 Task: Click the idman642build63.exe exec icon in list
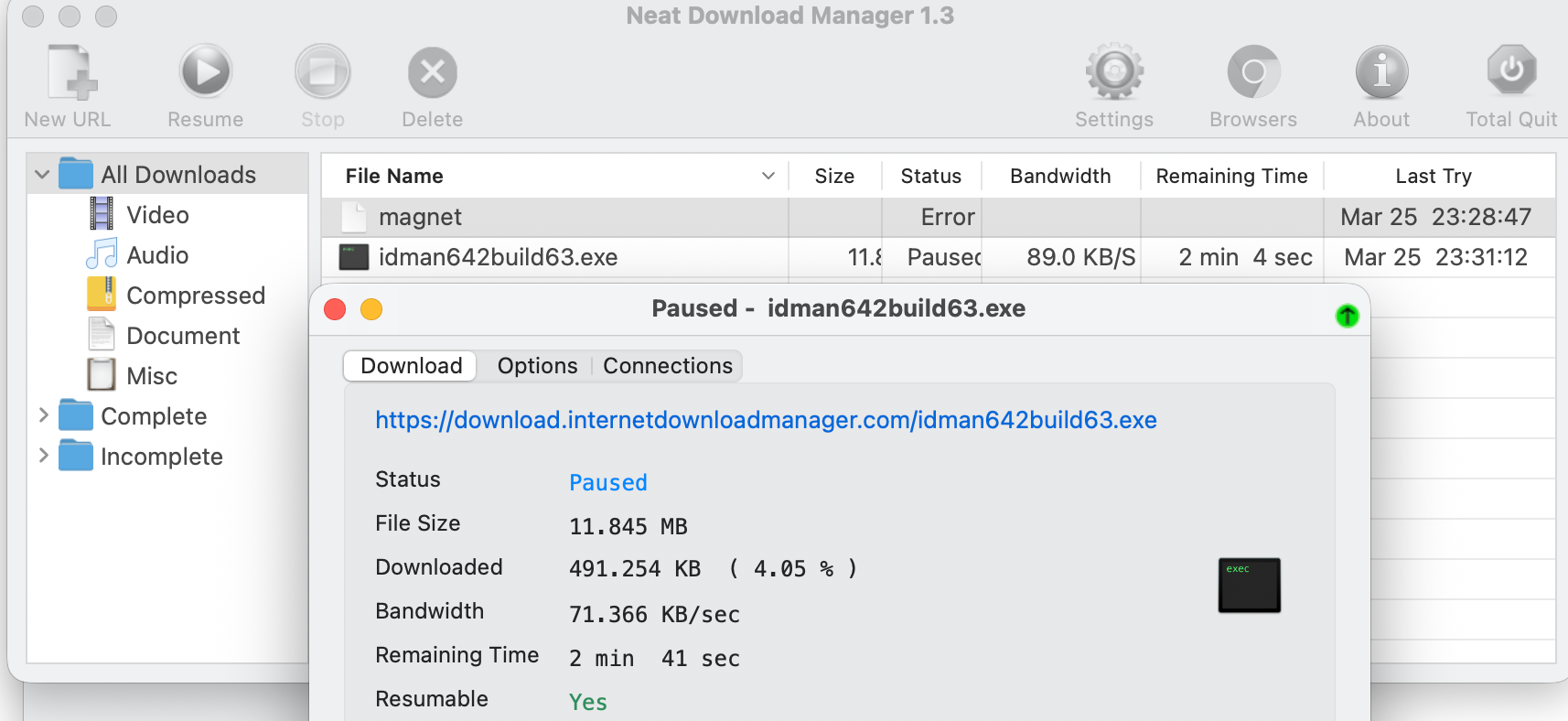coord(353,257)
